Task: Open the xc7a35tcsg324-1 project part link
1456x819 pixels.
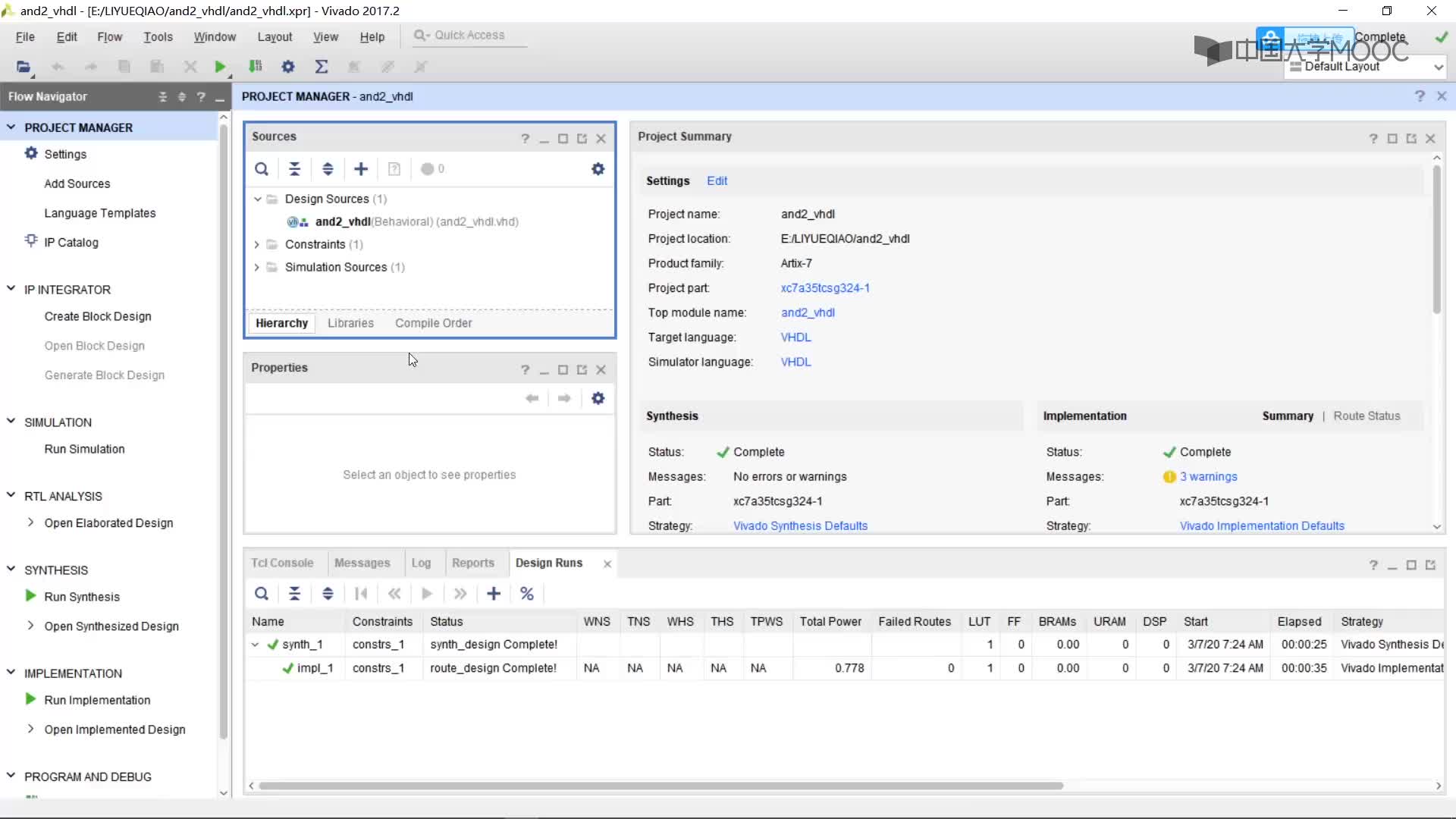Action: 826,288
